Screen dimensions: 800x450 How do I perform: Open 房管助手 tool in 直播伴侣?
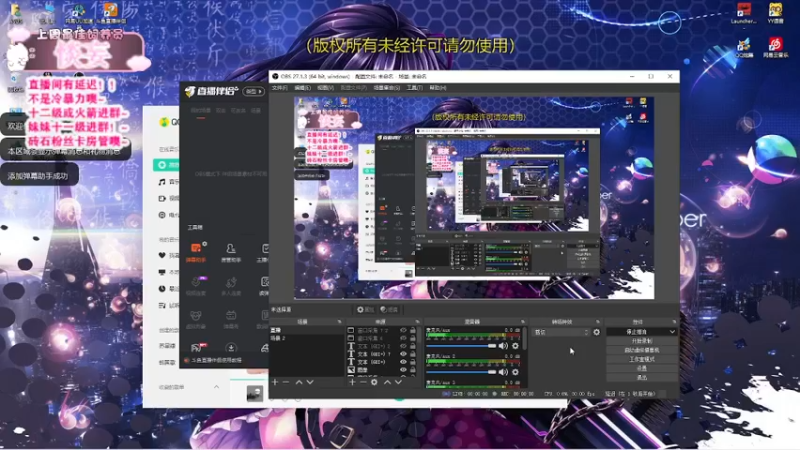point(231,253)
